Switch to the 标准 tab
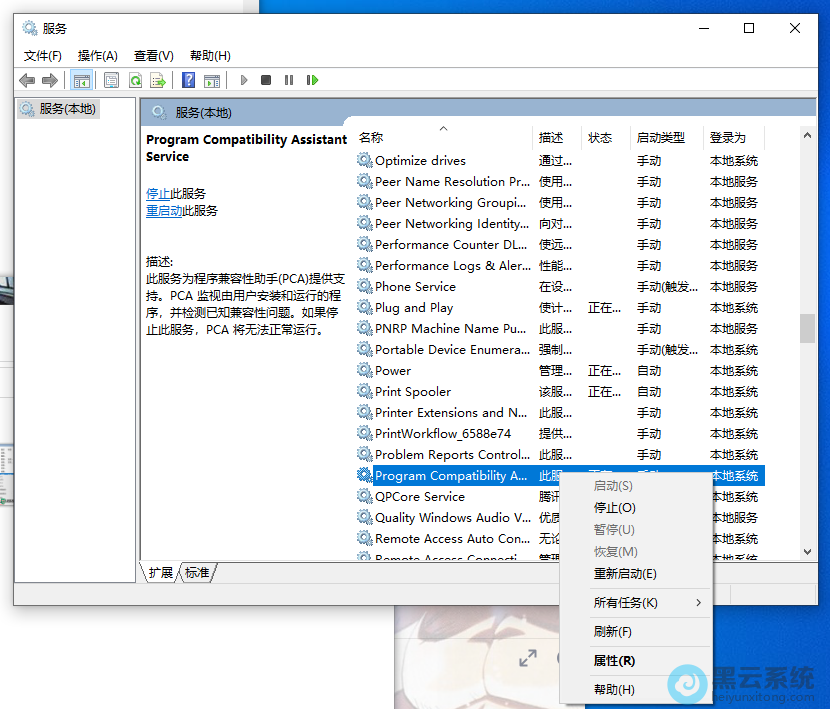Screen dimensions: 830x709 pyautogui.click(x=198, y=573)
